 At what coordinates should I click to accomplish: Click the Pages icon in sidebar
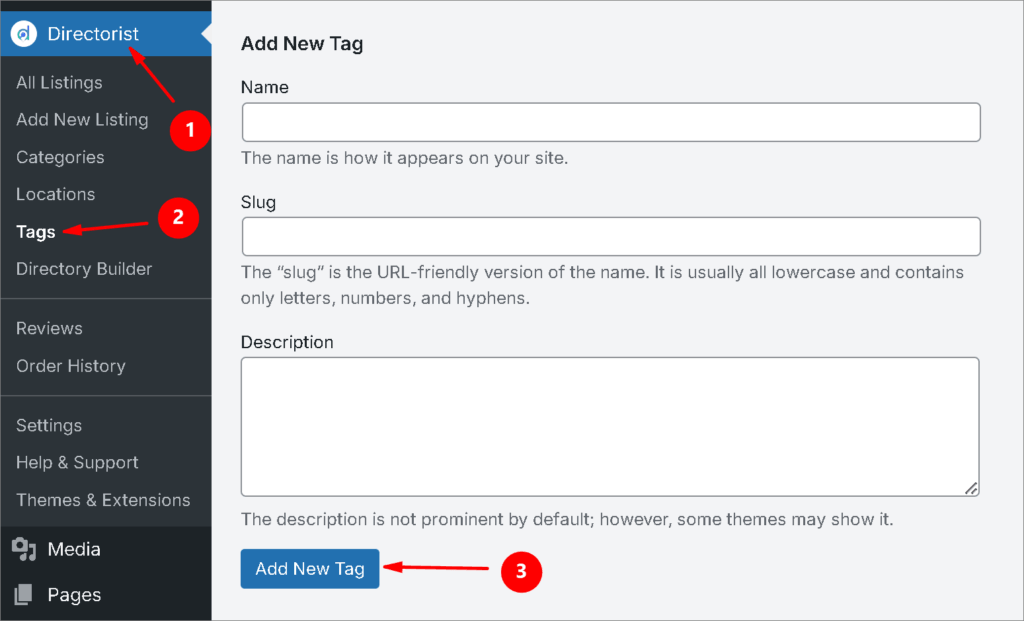tap(24, 595)
